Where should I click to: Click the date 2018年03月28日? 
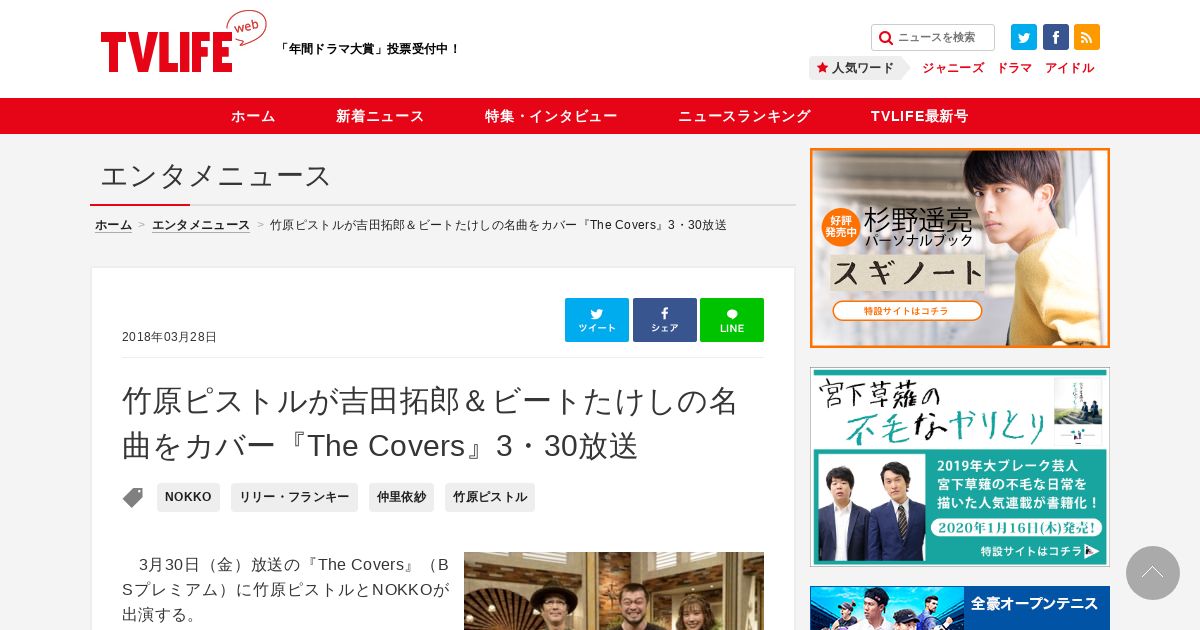click(169, 337)
